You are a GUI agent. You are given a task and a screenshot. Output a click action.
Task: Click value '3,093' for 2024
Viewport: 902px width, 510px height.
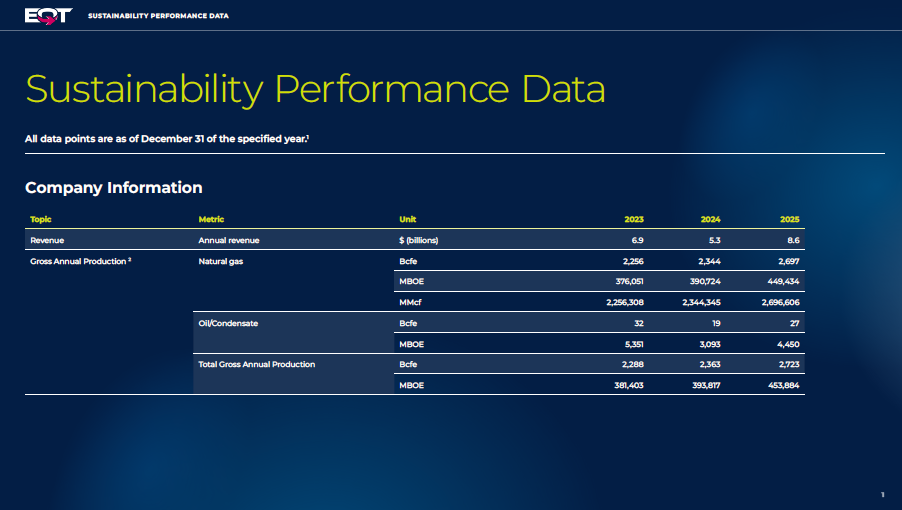710,344
